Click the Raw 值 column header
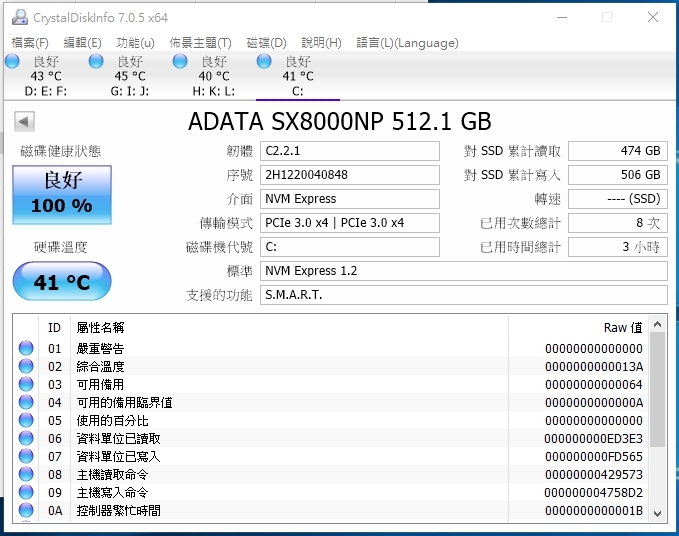 click(579, 328)
